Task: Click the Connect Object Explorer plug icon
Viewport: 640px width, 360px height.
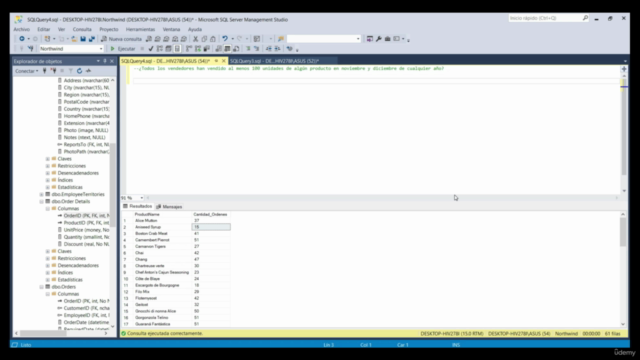Action: pyautogui.click(x=44, y=71)
